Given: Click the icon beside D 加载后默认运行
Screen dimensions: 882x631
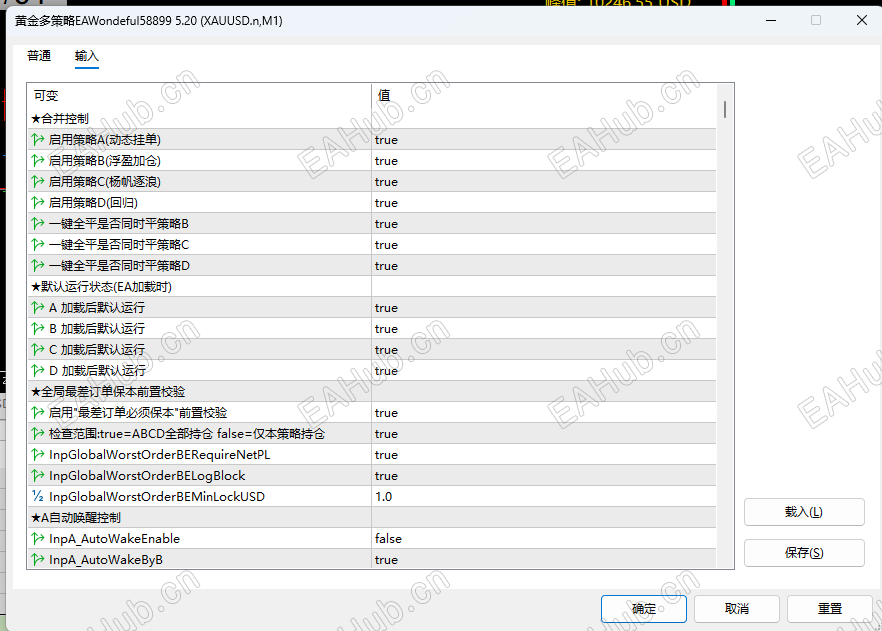Looking at the screenshot, I should (x=38, y=371).
